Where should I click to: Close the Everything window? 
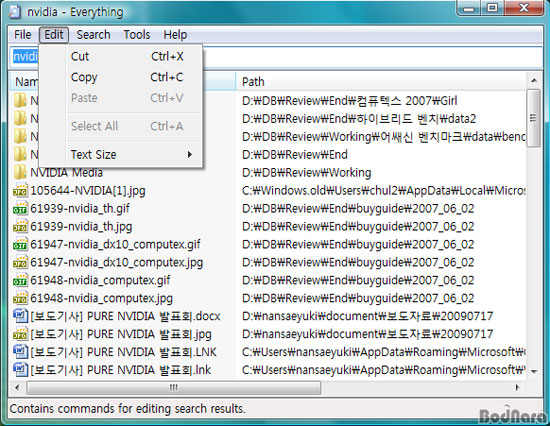pos(525,8)
